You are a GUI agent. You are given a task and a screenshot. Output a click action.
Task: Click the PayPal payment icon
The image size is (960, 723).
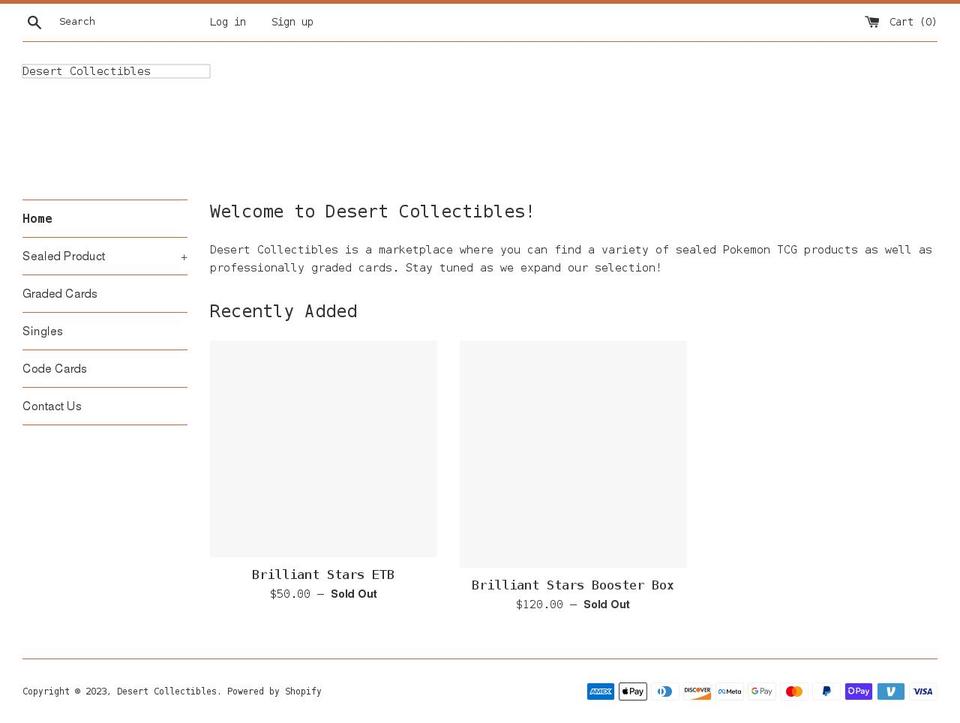click(826, 691)
